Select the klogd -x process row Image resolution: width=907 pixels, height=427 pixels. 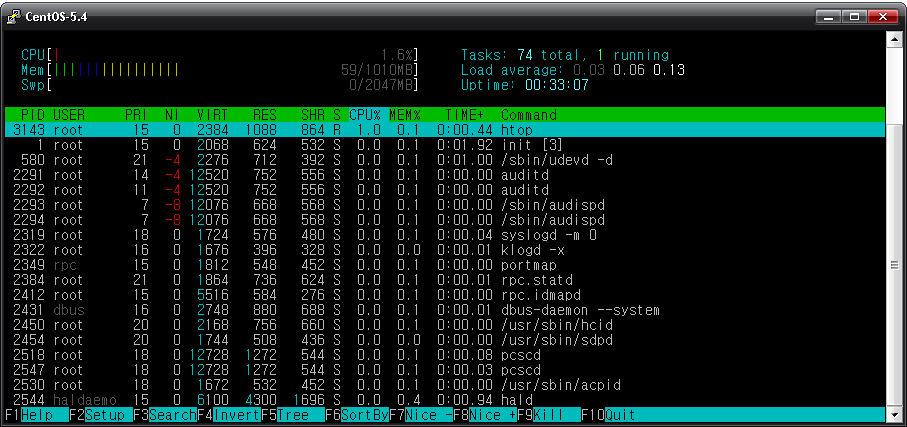tap(445, 250)
